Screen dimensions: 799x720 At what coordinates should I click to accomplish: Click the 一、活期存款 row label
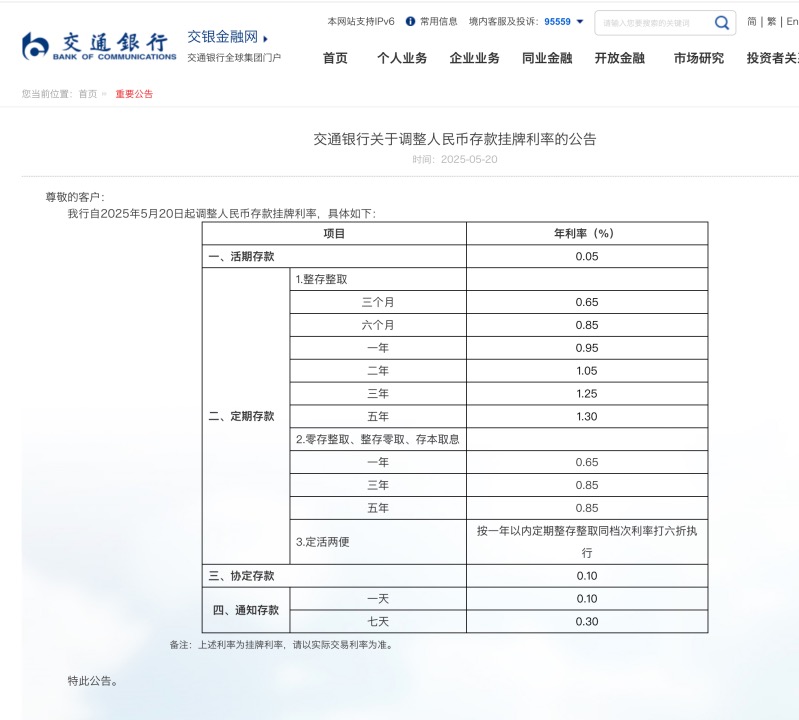[x=242, y=256]
